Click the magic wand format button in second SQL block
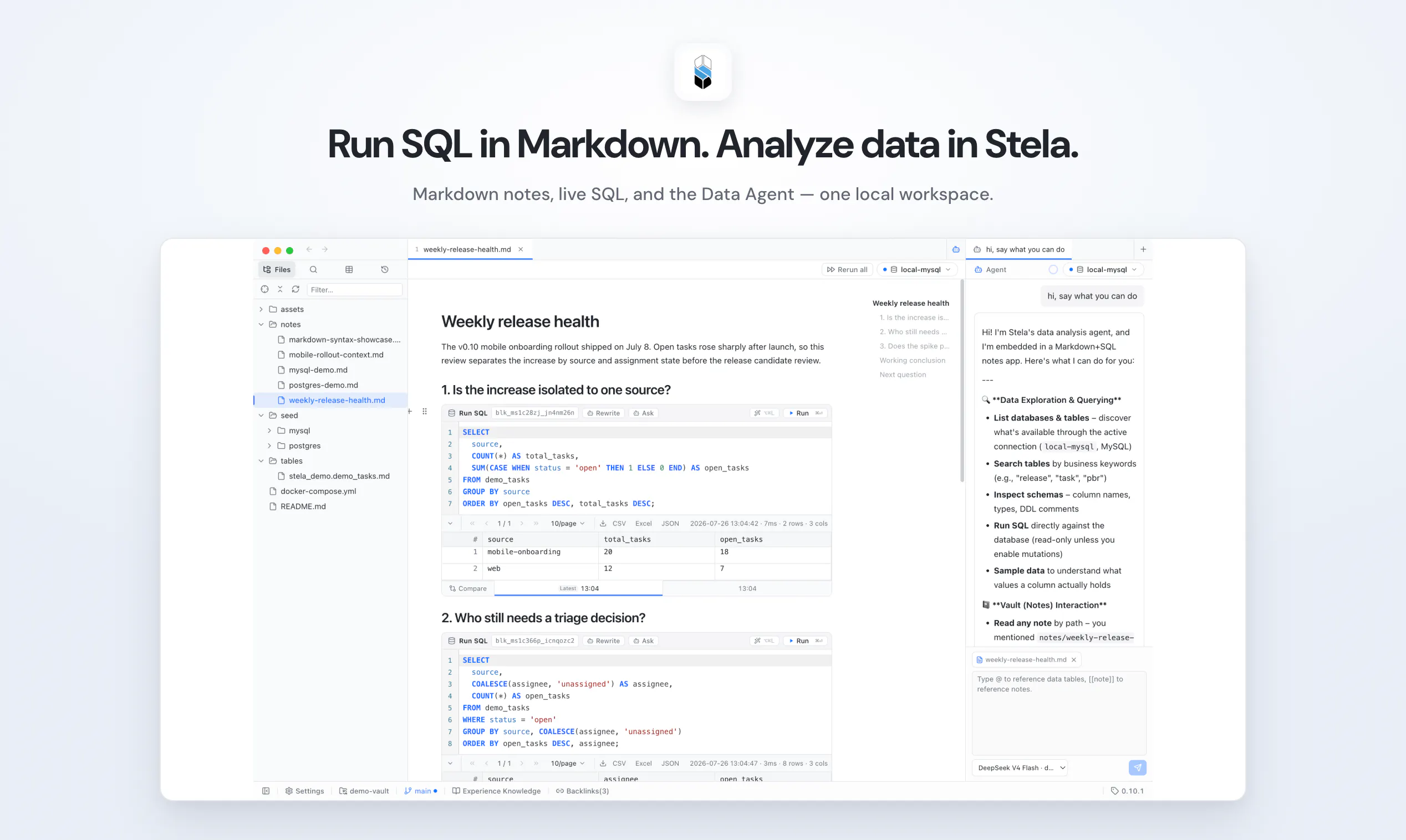 click(x=764, y=641)
